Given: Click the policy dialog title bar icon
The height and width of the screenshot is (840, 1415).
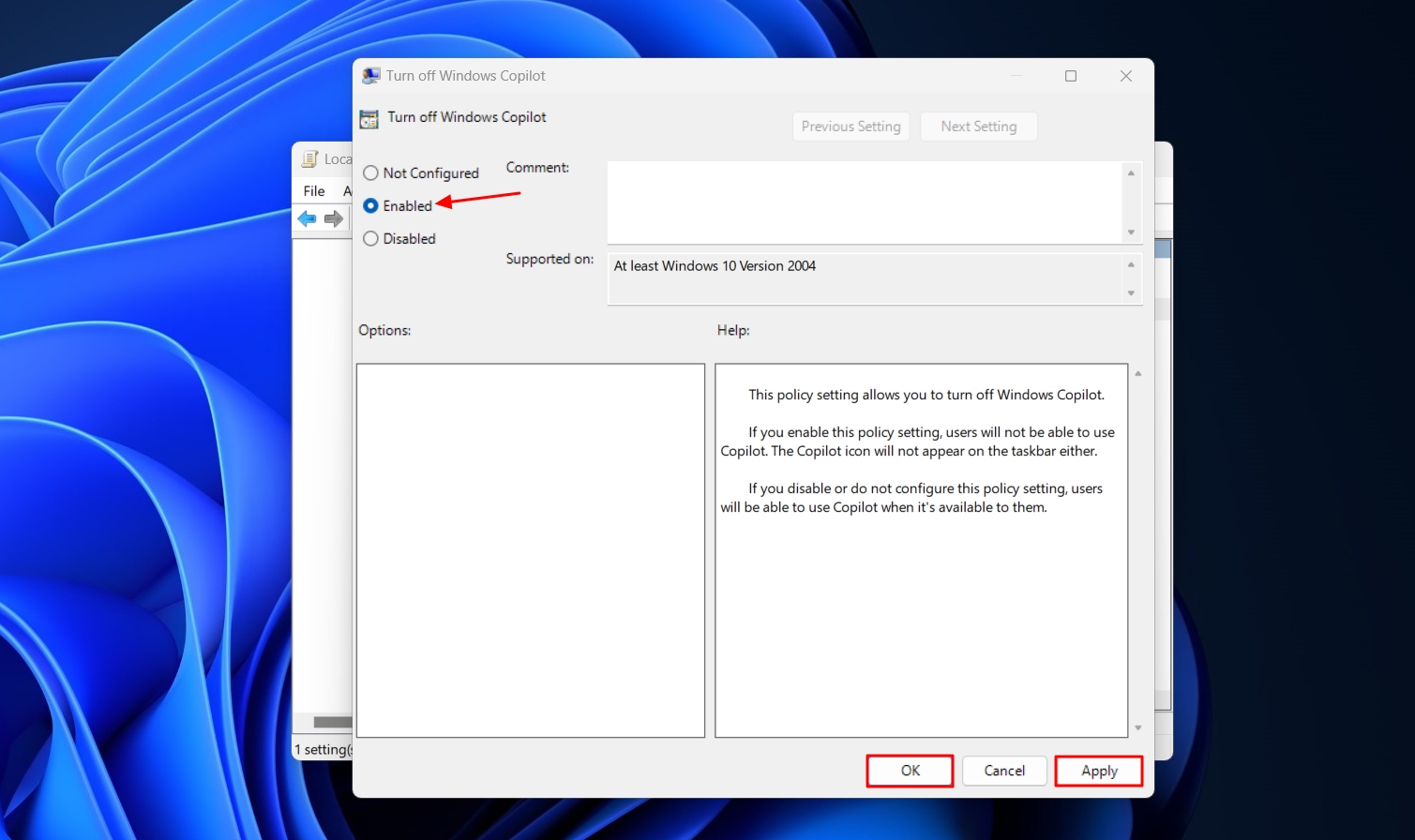Looking at the screenshot, I should (x=371, y=75).
